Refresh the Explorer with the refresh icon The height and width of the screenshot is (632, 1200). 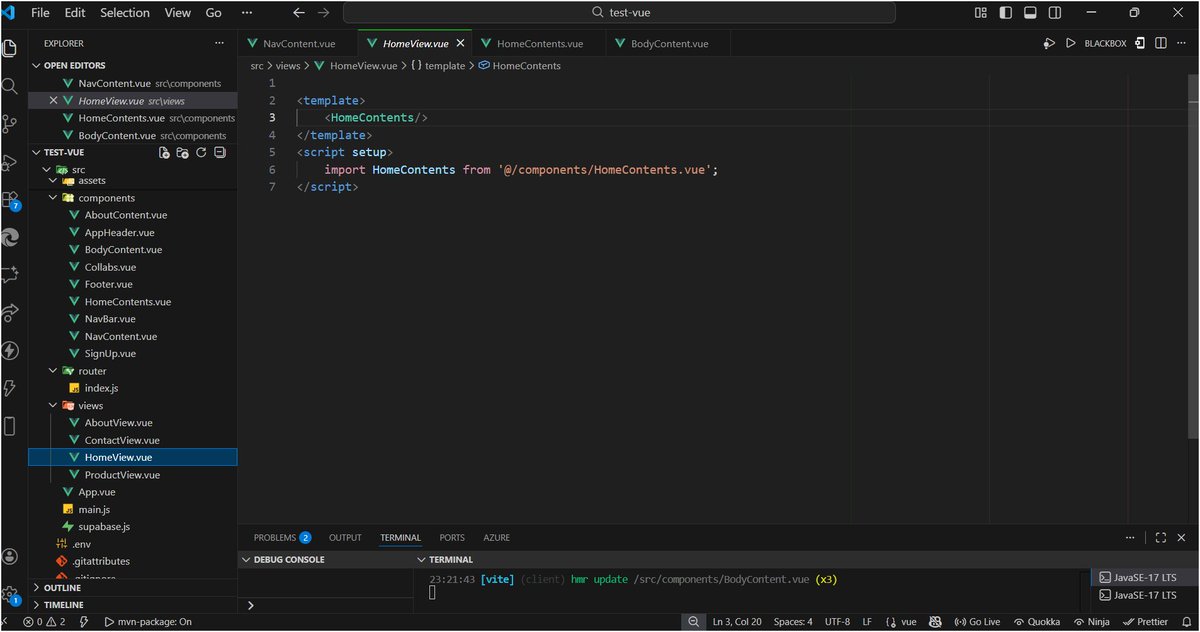click(202, 151)
